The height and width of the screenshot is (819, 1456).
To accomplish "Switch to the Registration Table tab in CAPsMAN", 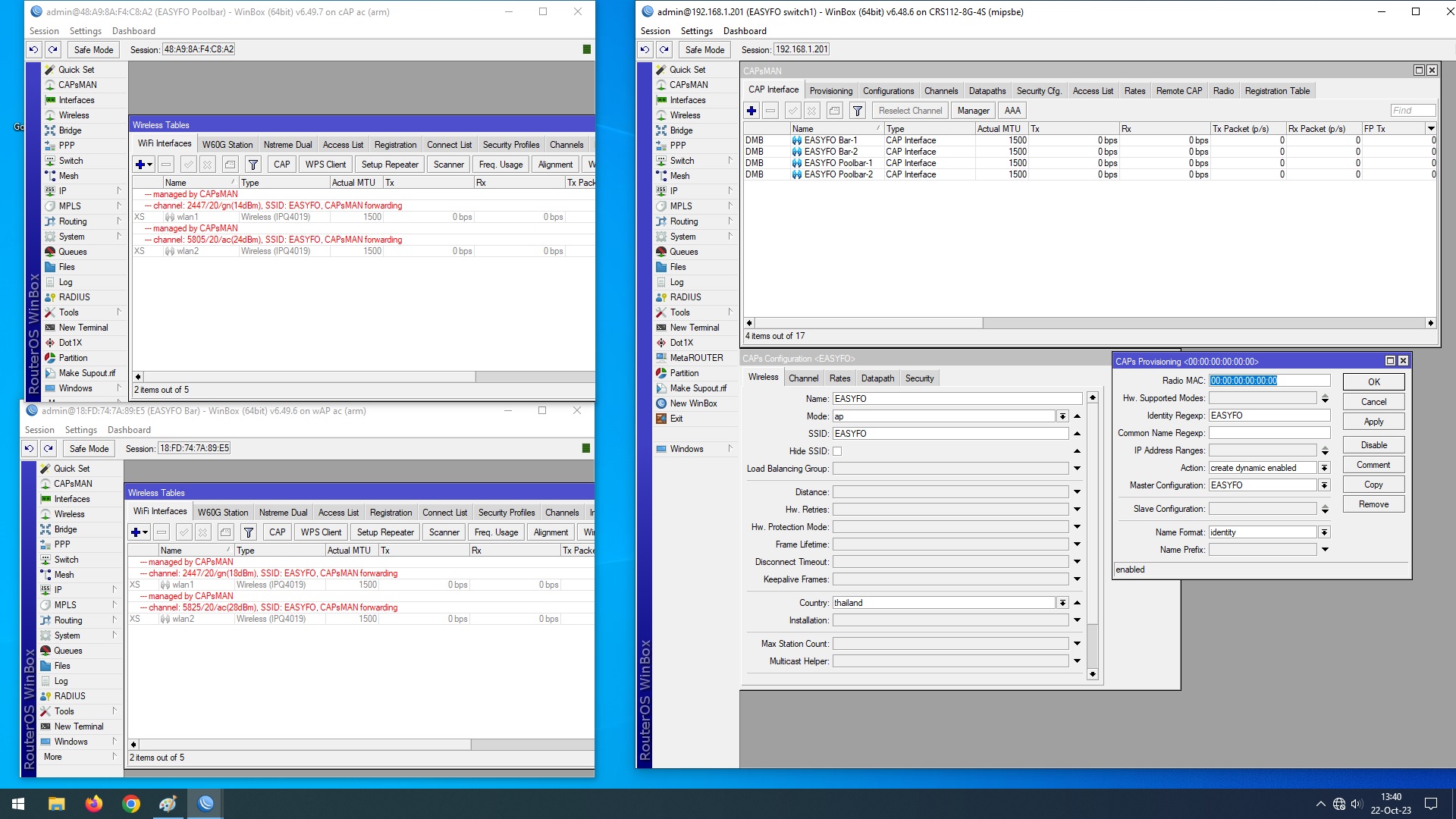I will pos(1276,91).
